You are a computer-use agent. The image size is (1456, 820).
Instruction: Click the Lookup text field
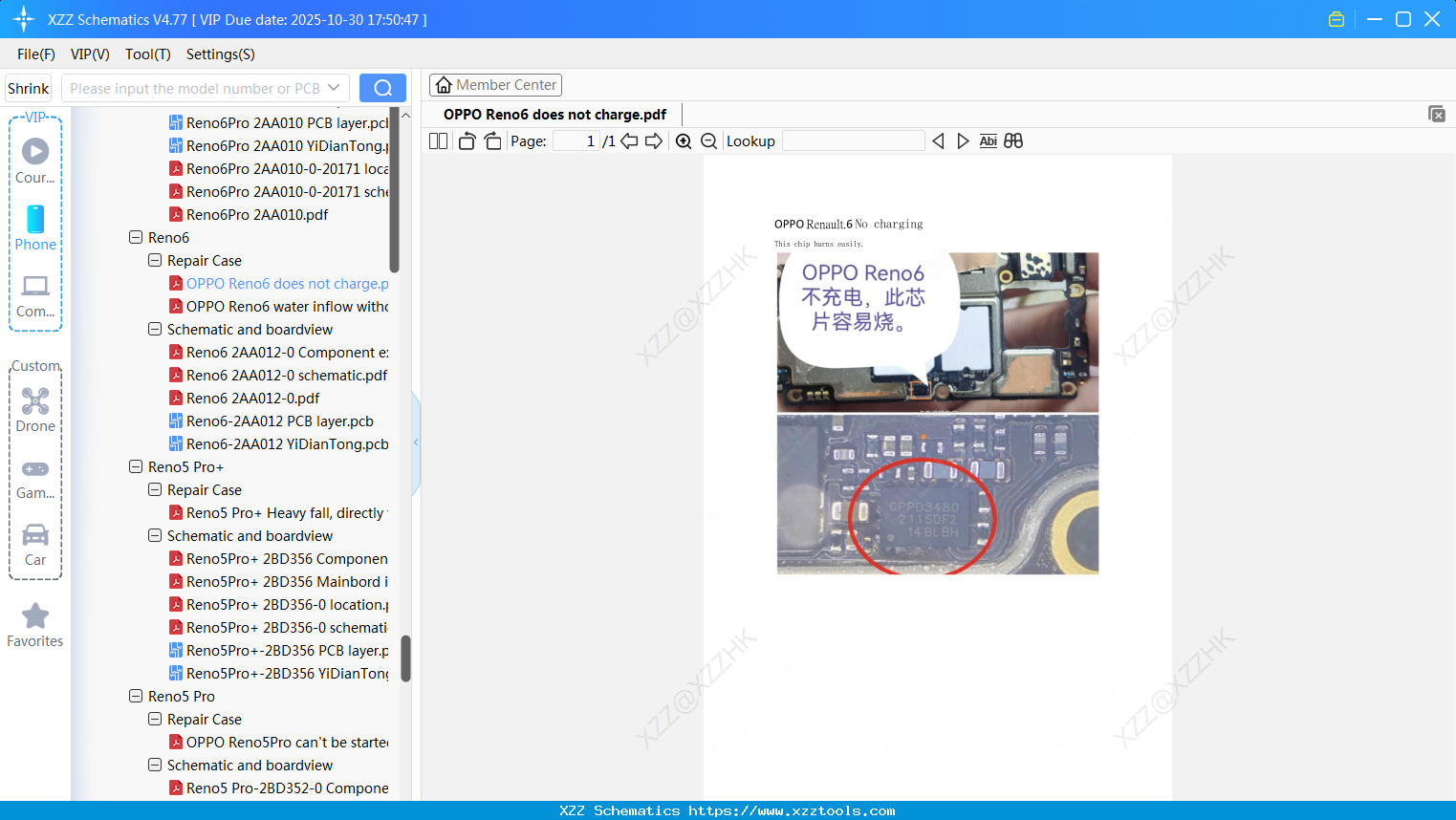point(854,141)
